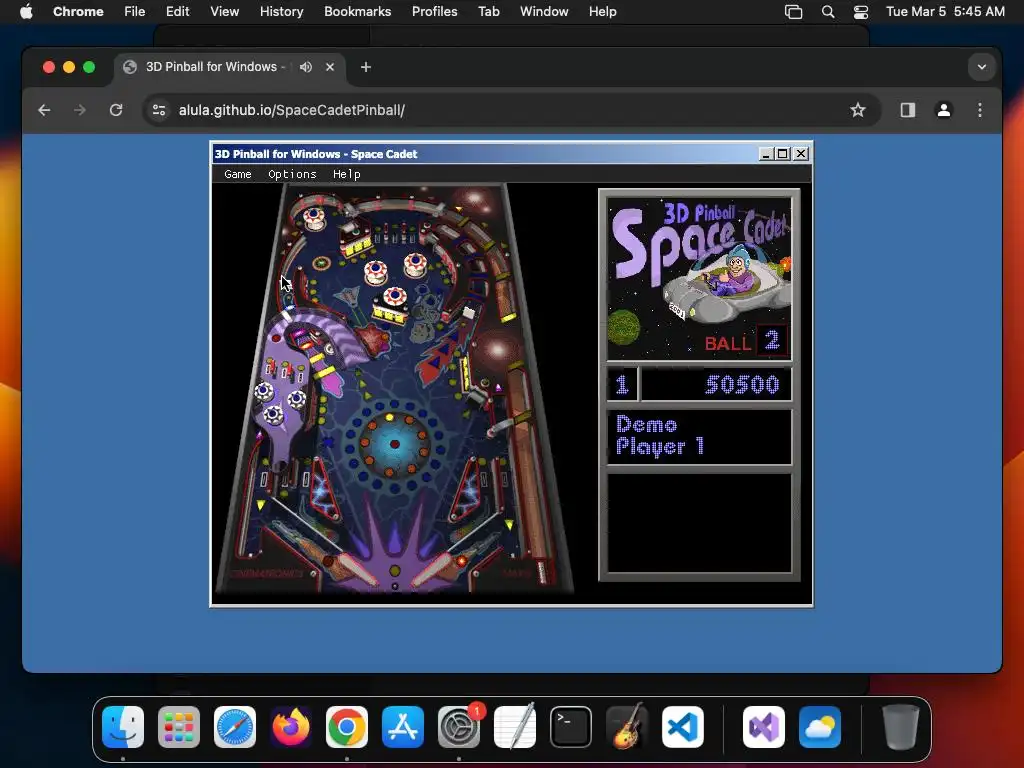Open App Store from the Dock
Viewport: 1024px width, 768px height.
click(403, 727)
